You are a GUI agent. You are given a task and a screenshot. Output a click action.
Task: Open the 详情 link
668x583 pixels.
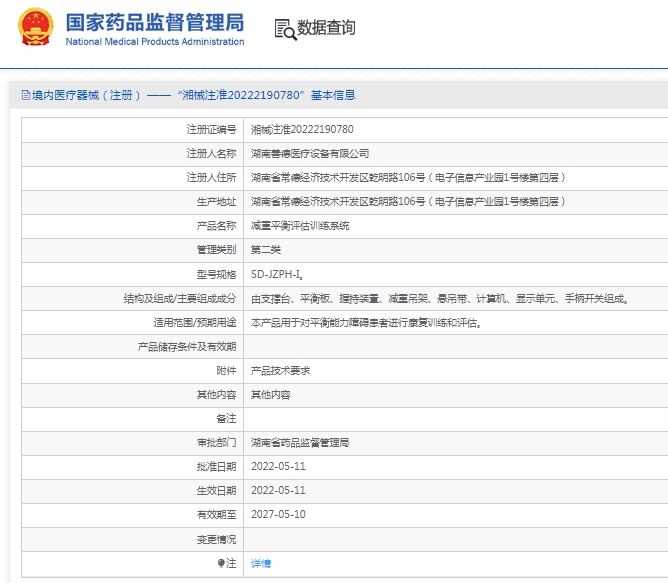point(261,564)
